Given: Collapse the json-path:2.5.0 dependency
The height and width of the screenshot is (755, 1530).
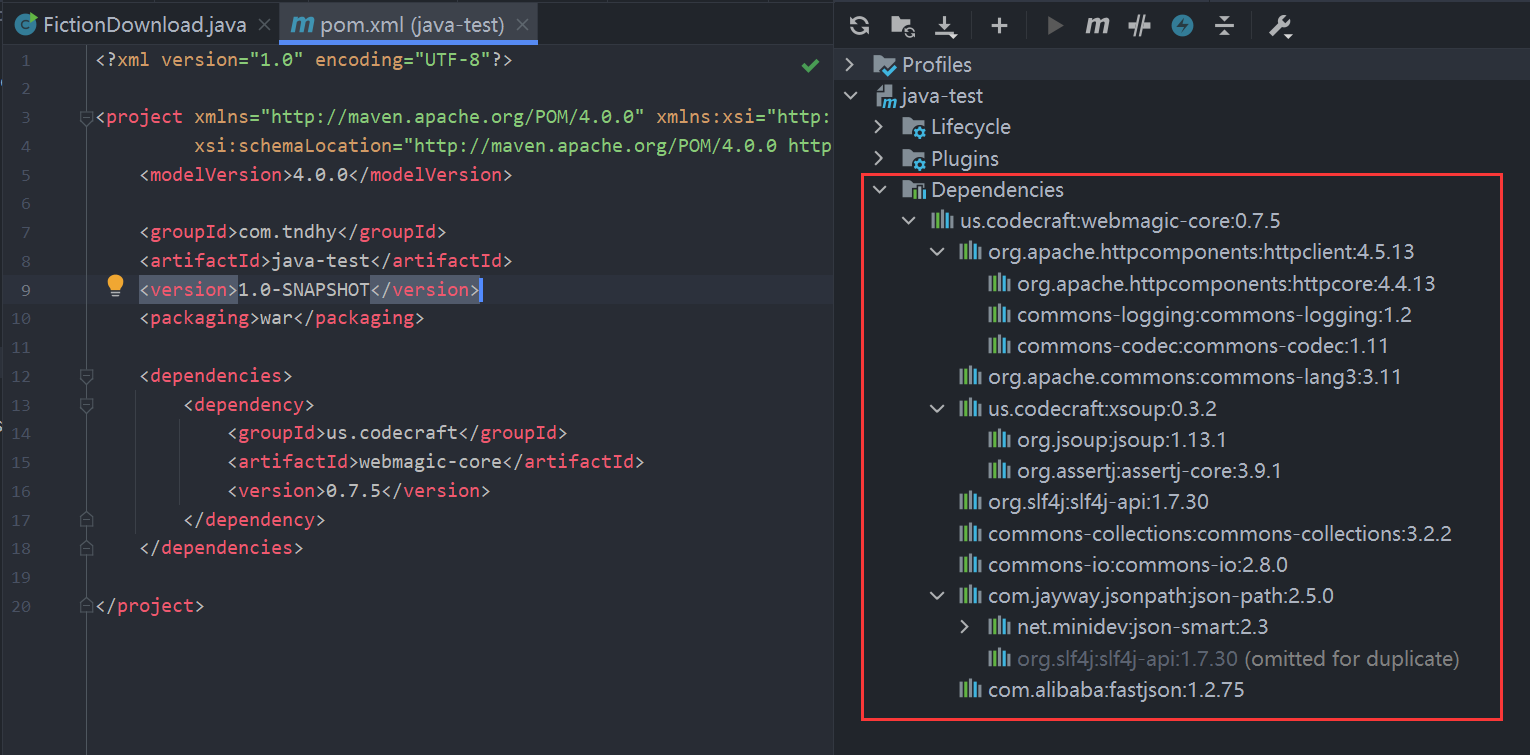Looking at the screenshot, I should (x=937, y=596).
